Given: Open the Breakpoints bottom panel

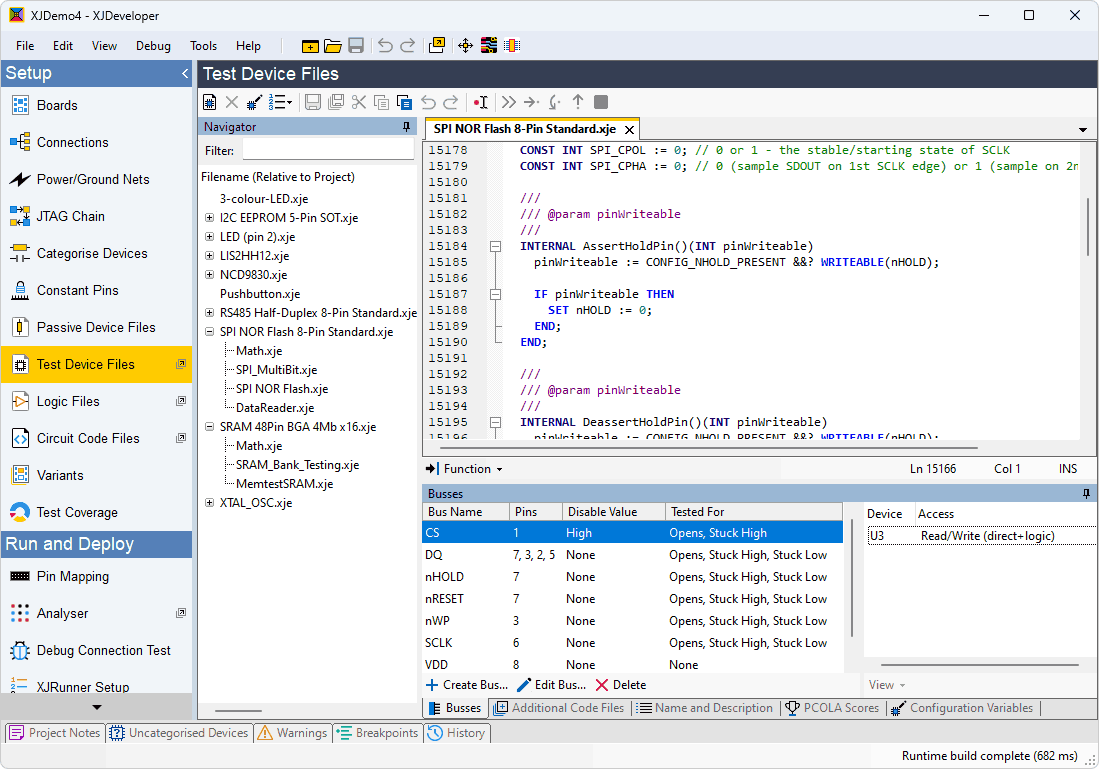Looking at the screenshot, I should click(378, 733).
